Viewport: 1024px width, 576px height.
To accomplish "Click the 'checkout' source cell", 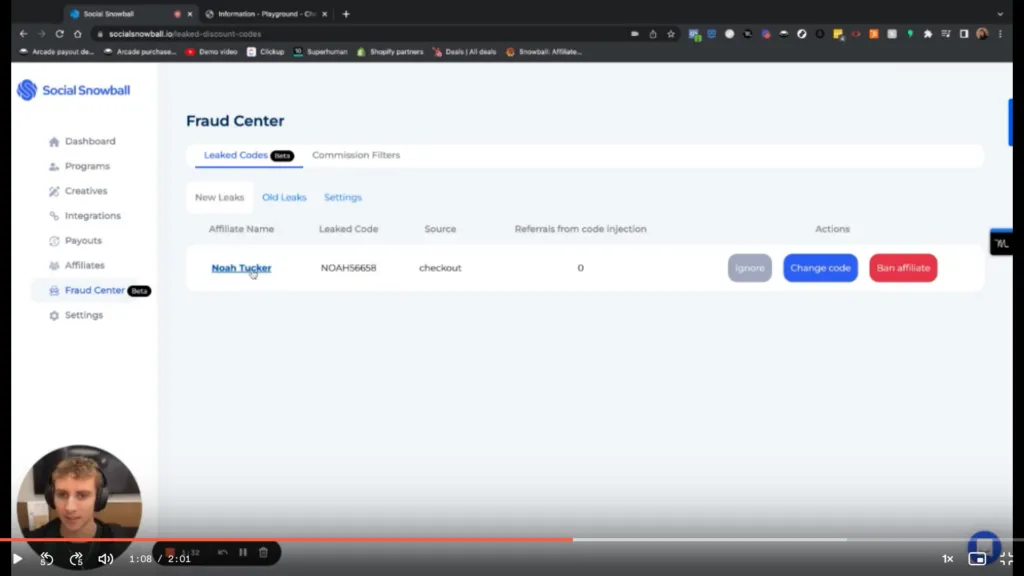I will (440, 268).
